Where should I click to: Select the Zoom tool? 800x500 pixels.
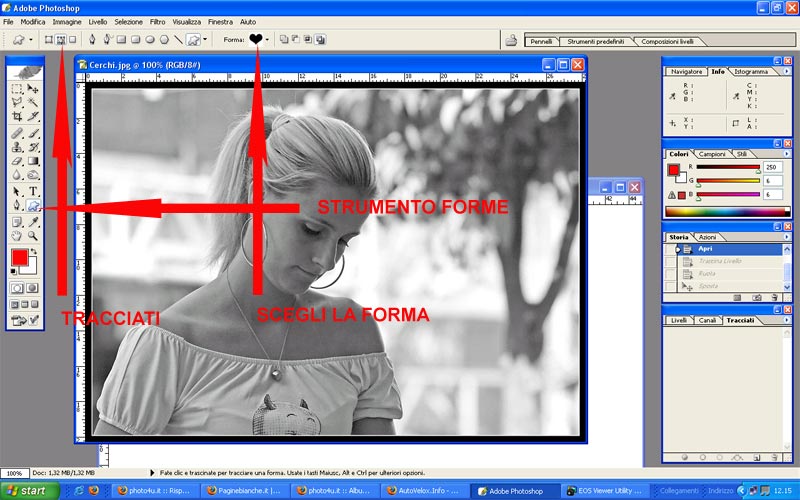[33, 236]
